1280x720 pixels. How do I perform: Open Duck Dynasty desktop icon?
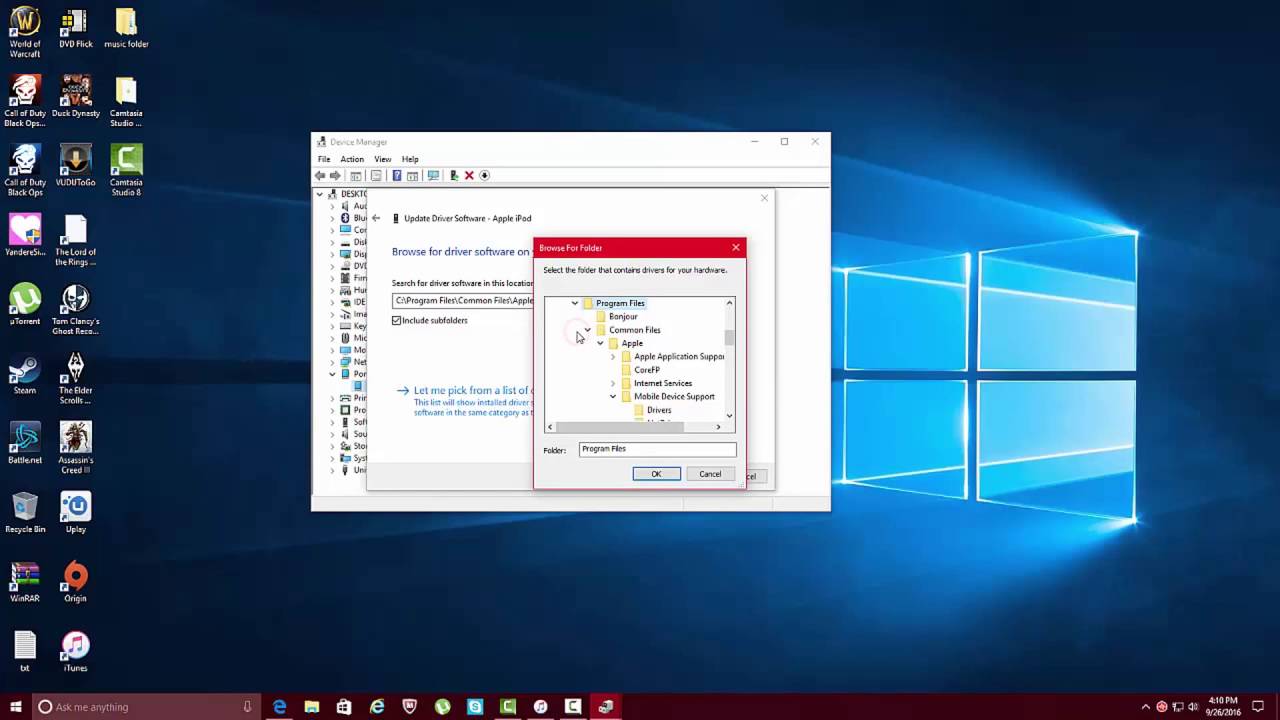pos(76,98)
